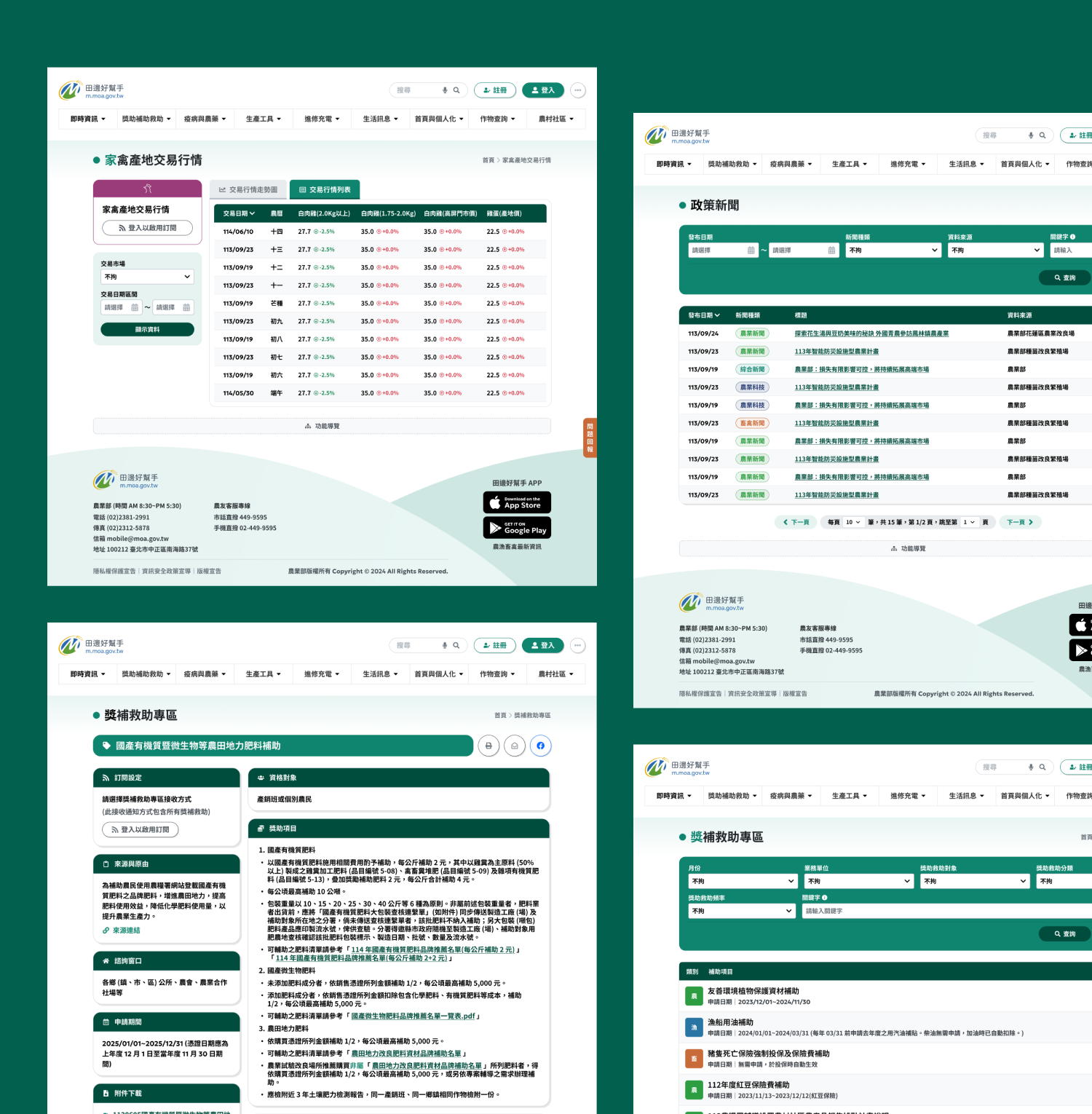
Task: Click the Google Play badge in the poultry page footer
Action: pos(517,527)
